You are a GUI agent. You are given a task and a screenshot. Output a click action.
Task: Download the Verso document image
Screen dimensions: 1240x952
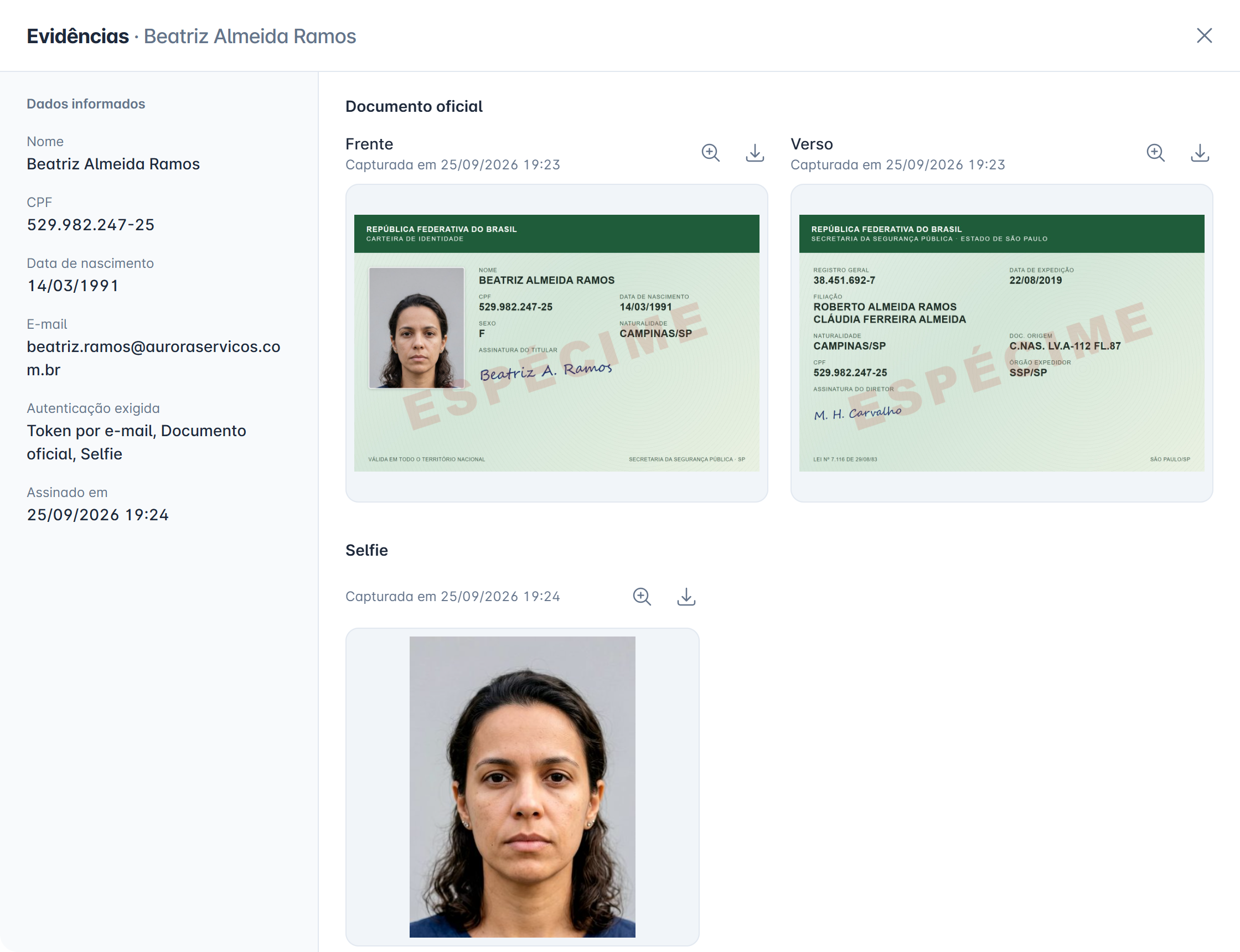pos(1199,153)
